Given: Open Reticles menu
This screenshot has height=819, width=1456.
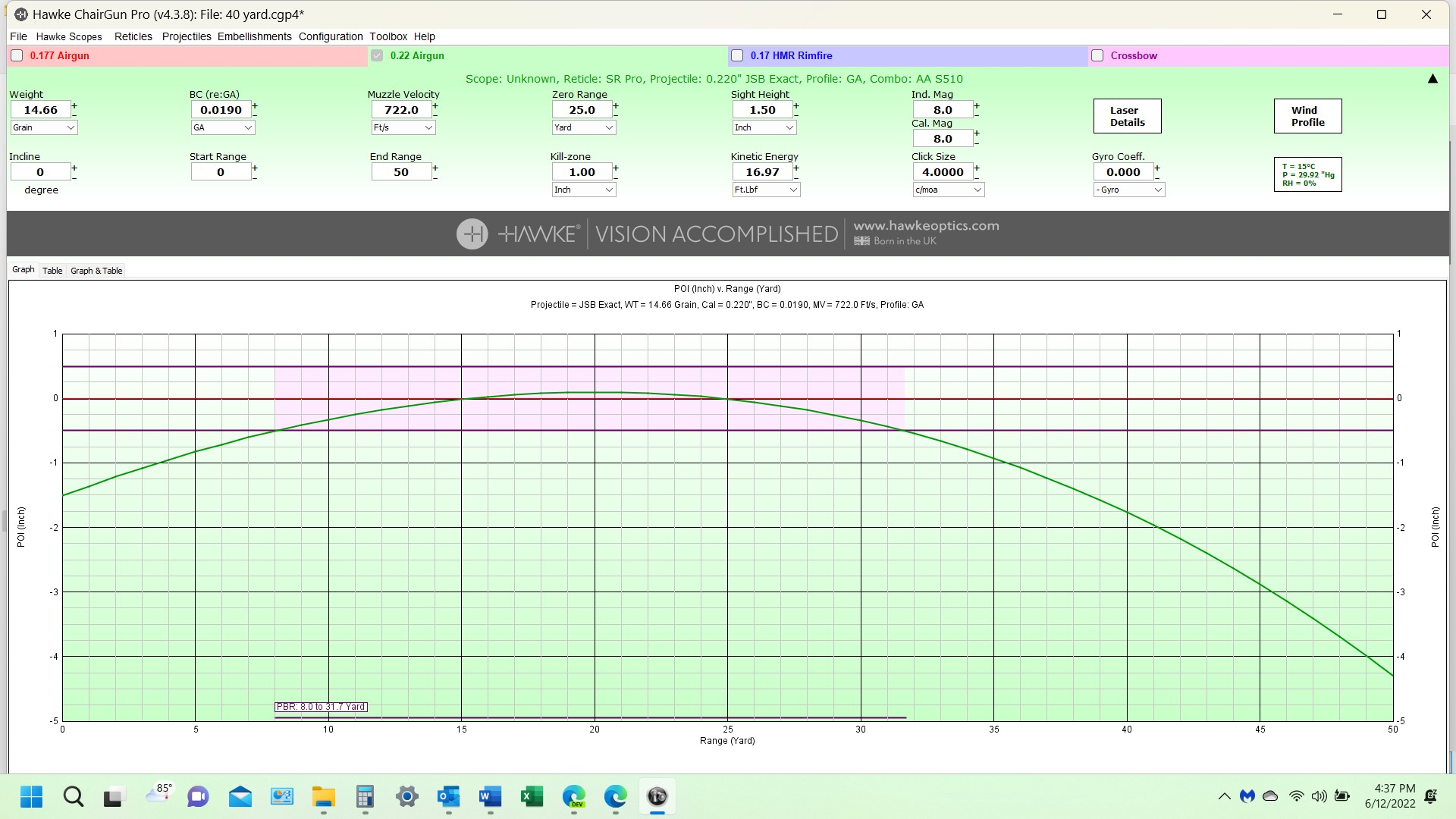Looking at the screenshot, I should (x=133, y=36).
